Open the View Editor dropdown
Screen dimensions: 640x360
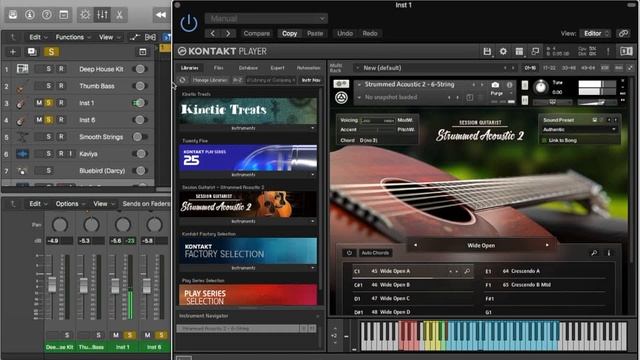pos(596,33)
